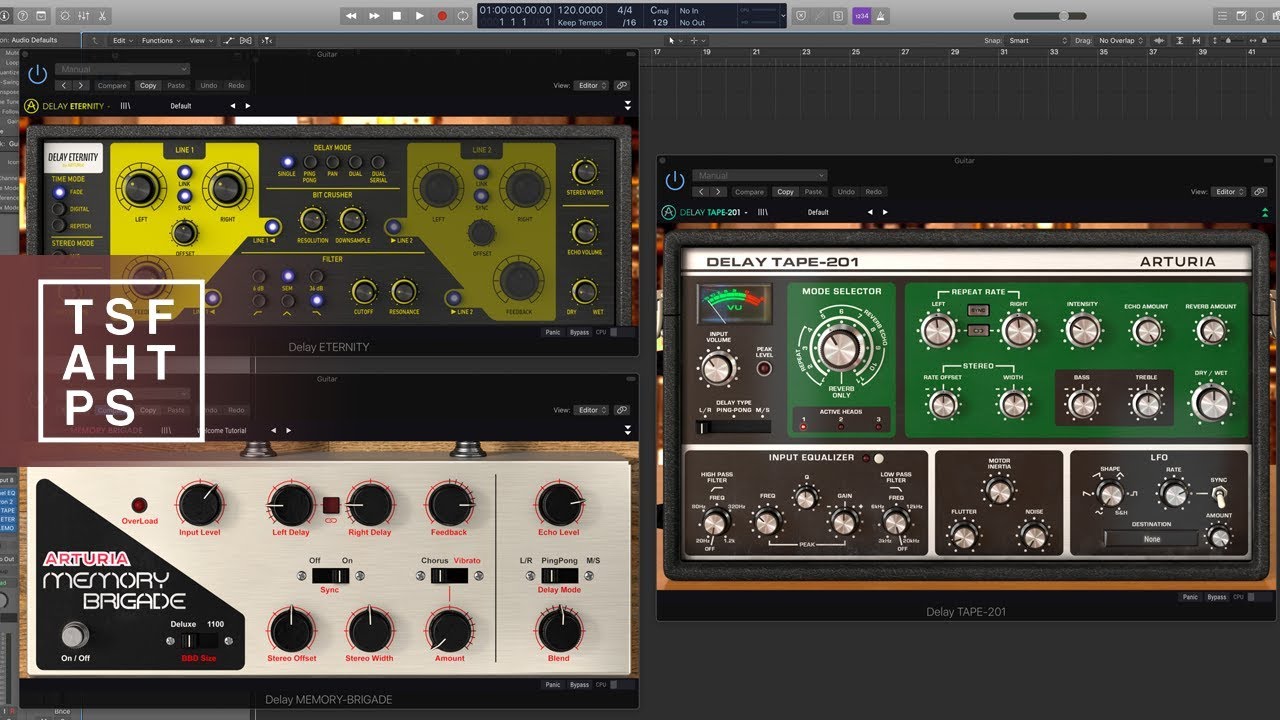Toggle the automation curve icon in tracks toolbar
The width and height of the screenshot is (1280, 720).
(230, 40)
